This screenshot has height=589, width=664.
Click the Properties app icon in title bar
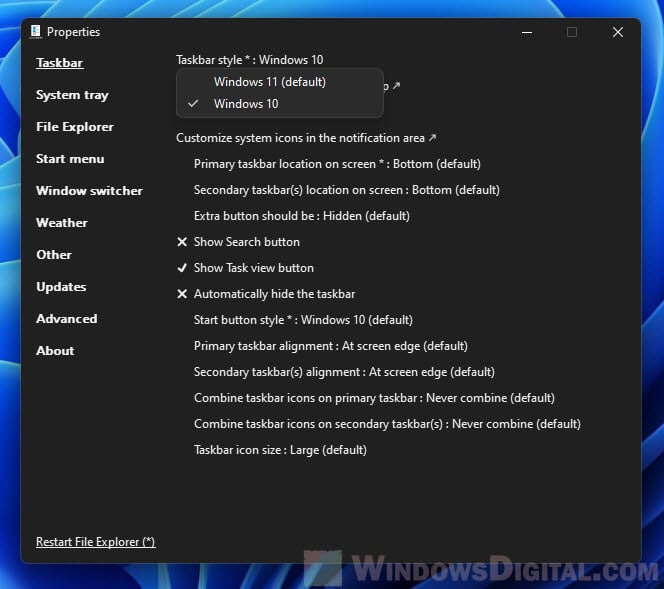point(36,32)
